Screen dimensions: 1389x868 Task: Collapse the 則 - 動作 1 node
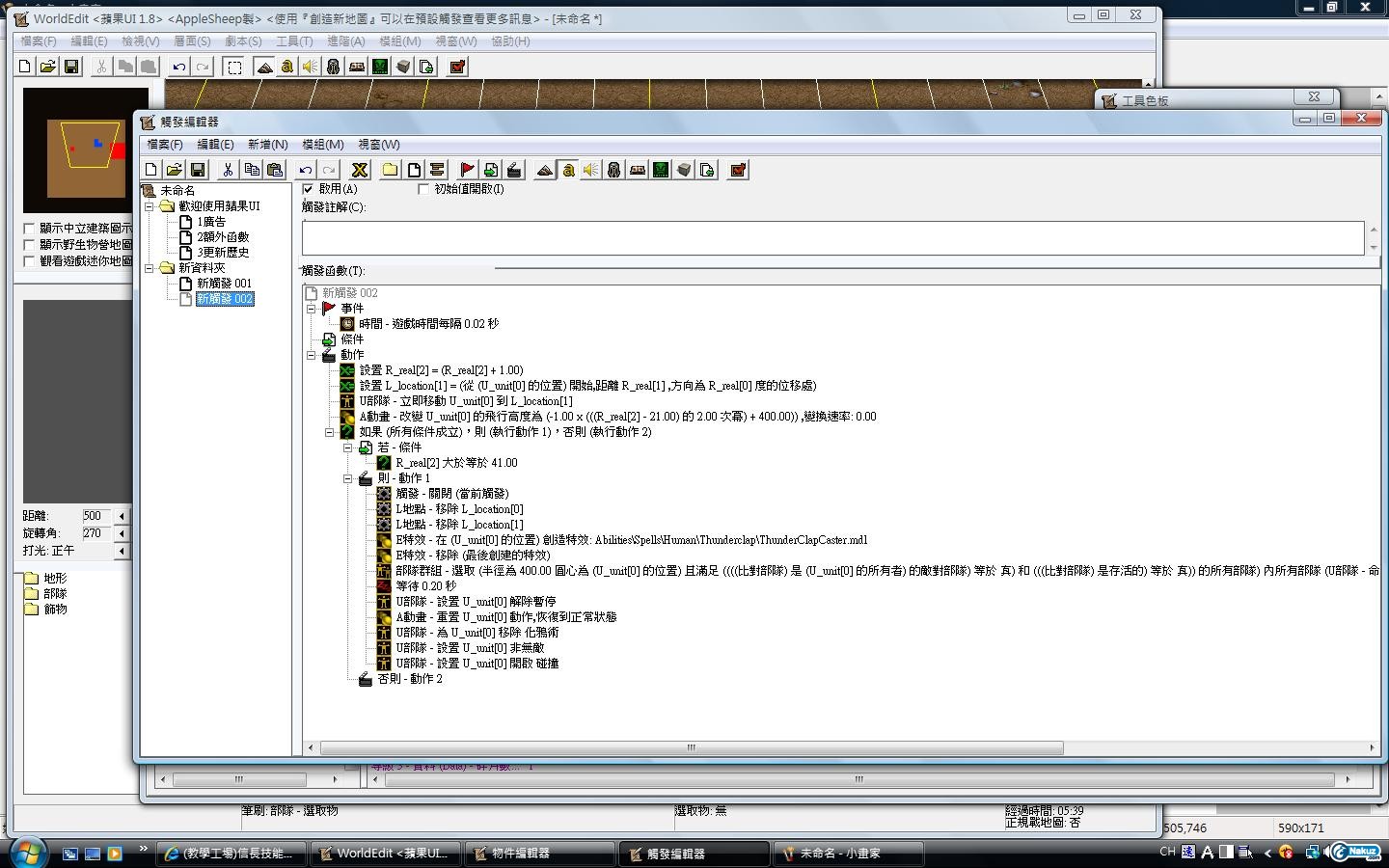point(348,478)
